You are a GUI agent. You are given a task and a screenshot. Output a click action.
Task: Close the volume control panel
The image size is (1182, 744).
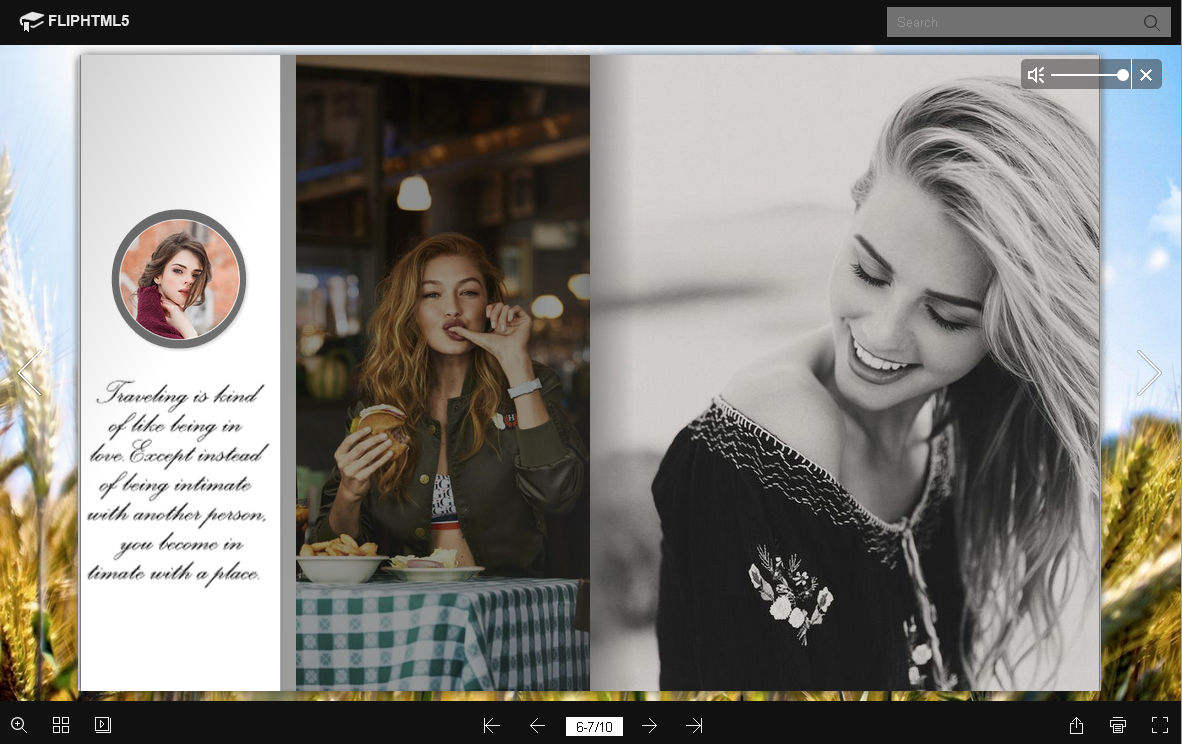pos(1146,75)
